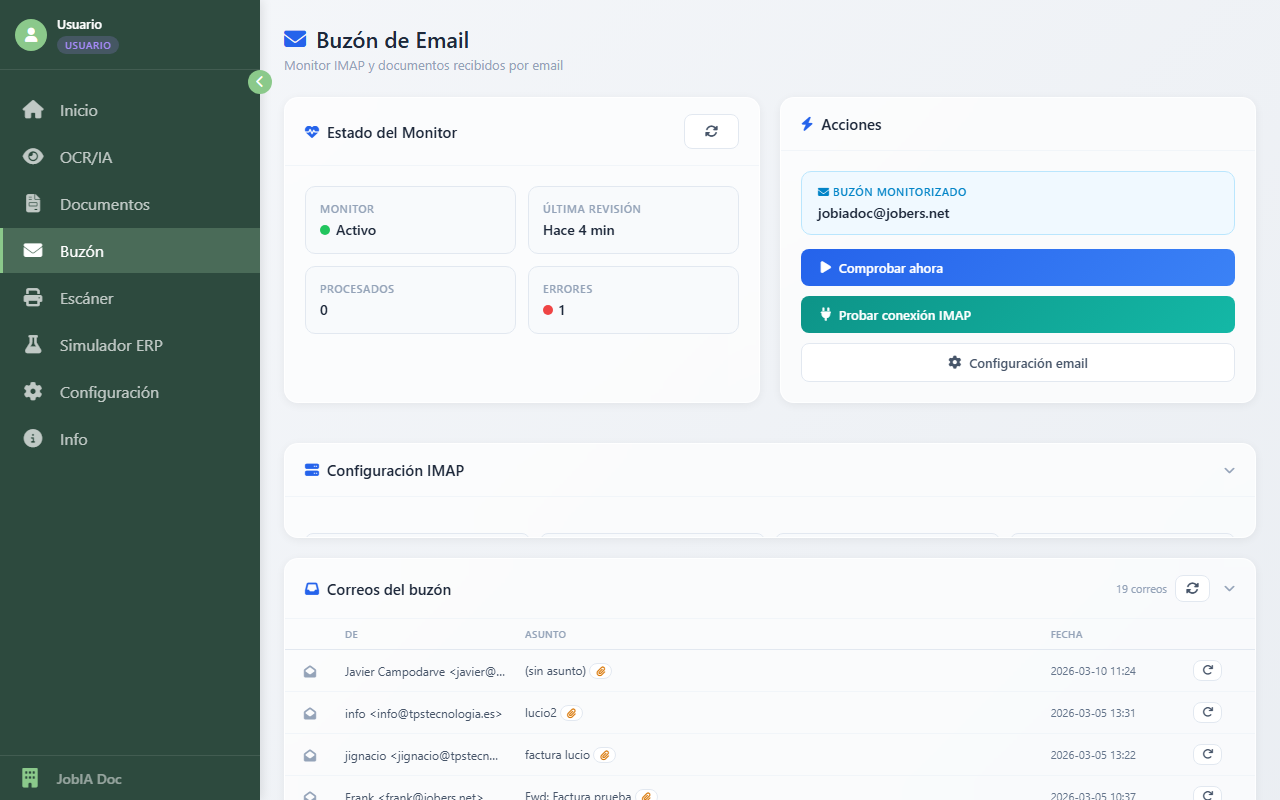Select the Buzón icon in the sidebar
The image size is (1280, 800).
pos(30,251)
